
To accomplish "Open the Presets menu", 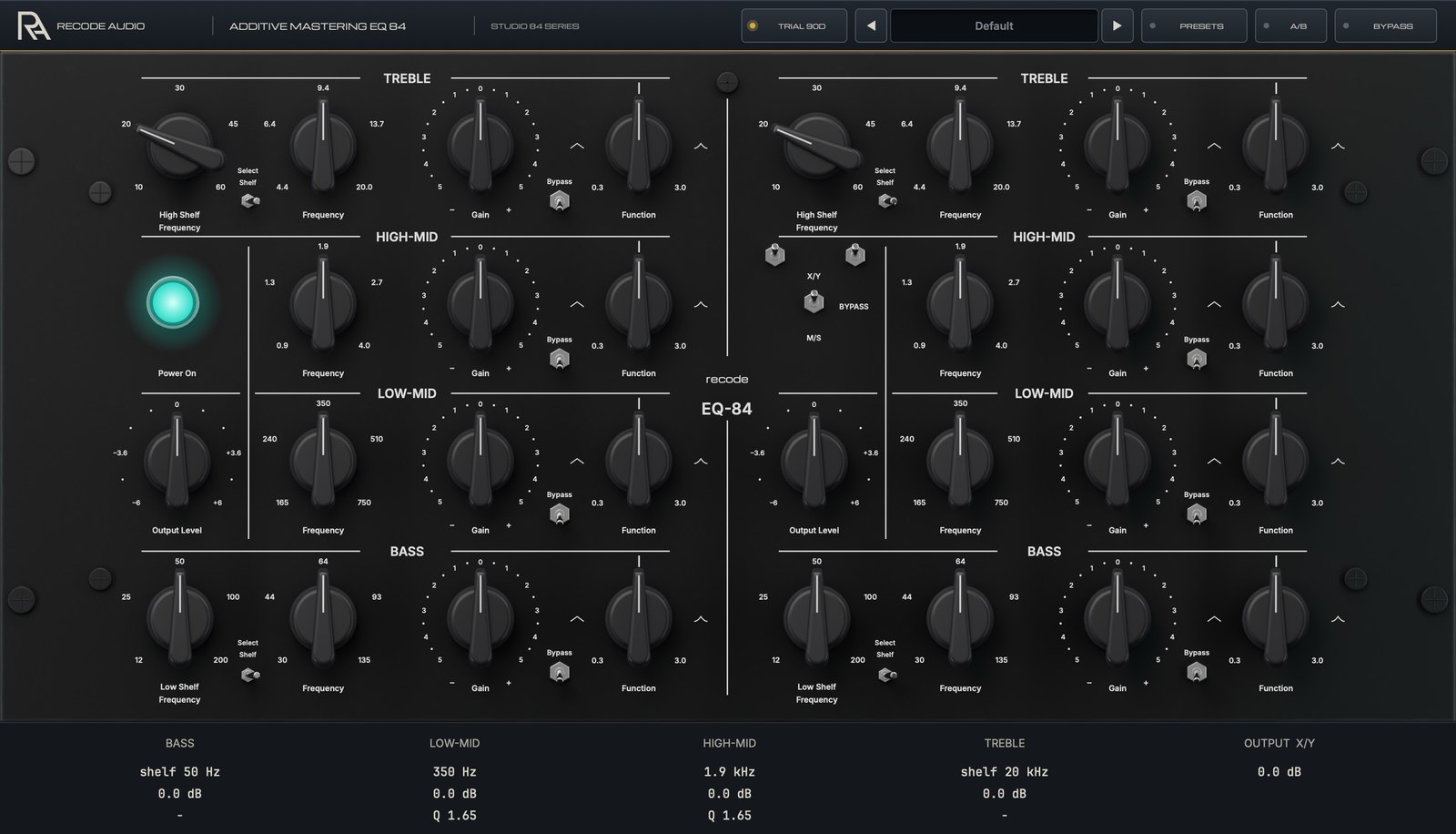I will click(x=1194, y=25).
